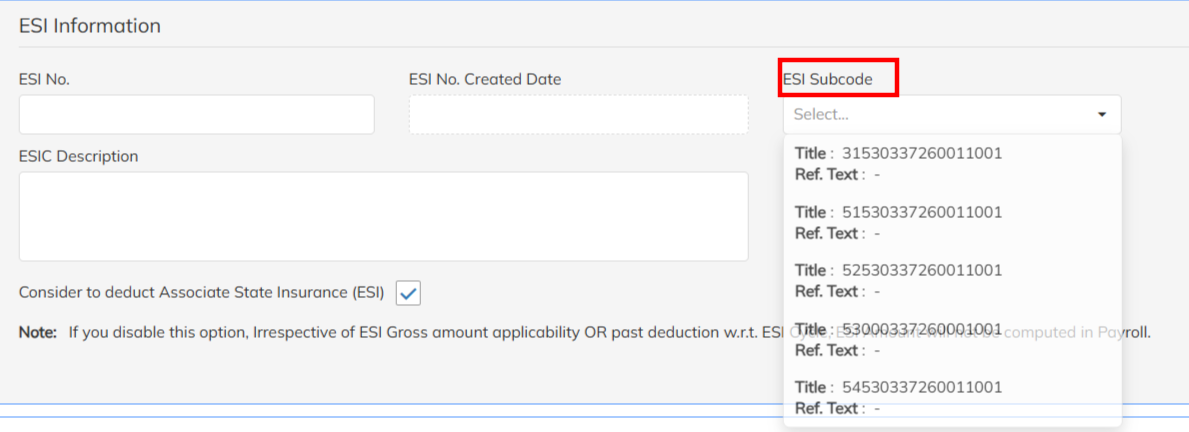Open the ESI Subcode Select box
The width and height of the screenshot is (1189, 432).
940,115
